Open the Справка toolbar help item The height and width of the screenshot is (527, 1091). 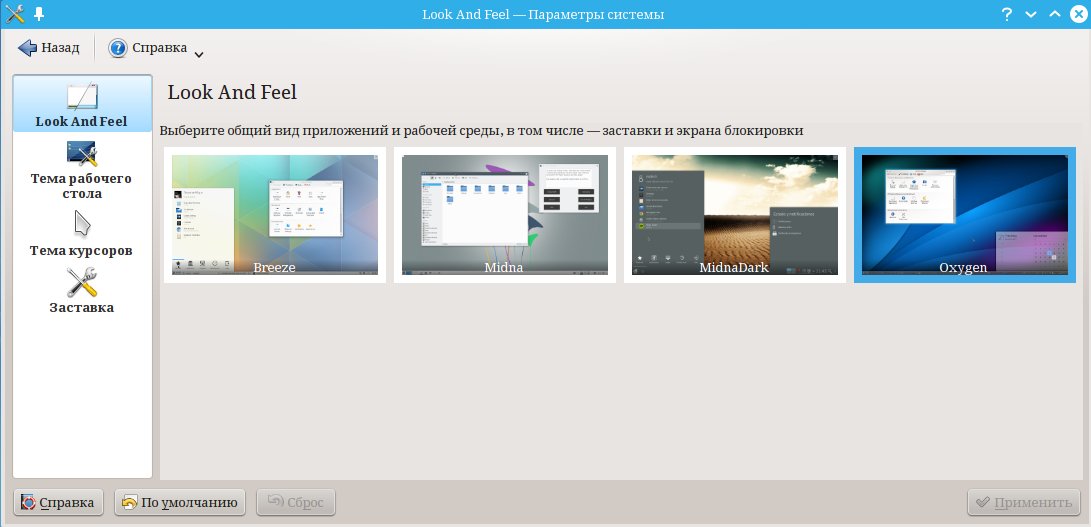148,48
